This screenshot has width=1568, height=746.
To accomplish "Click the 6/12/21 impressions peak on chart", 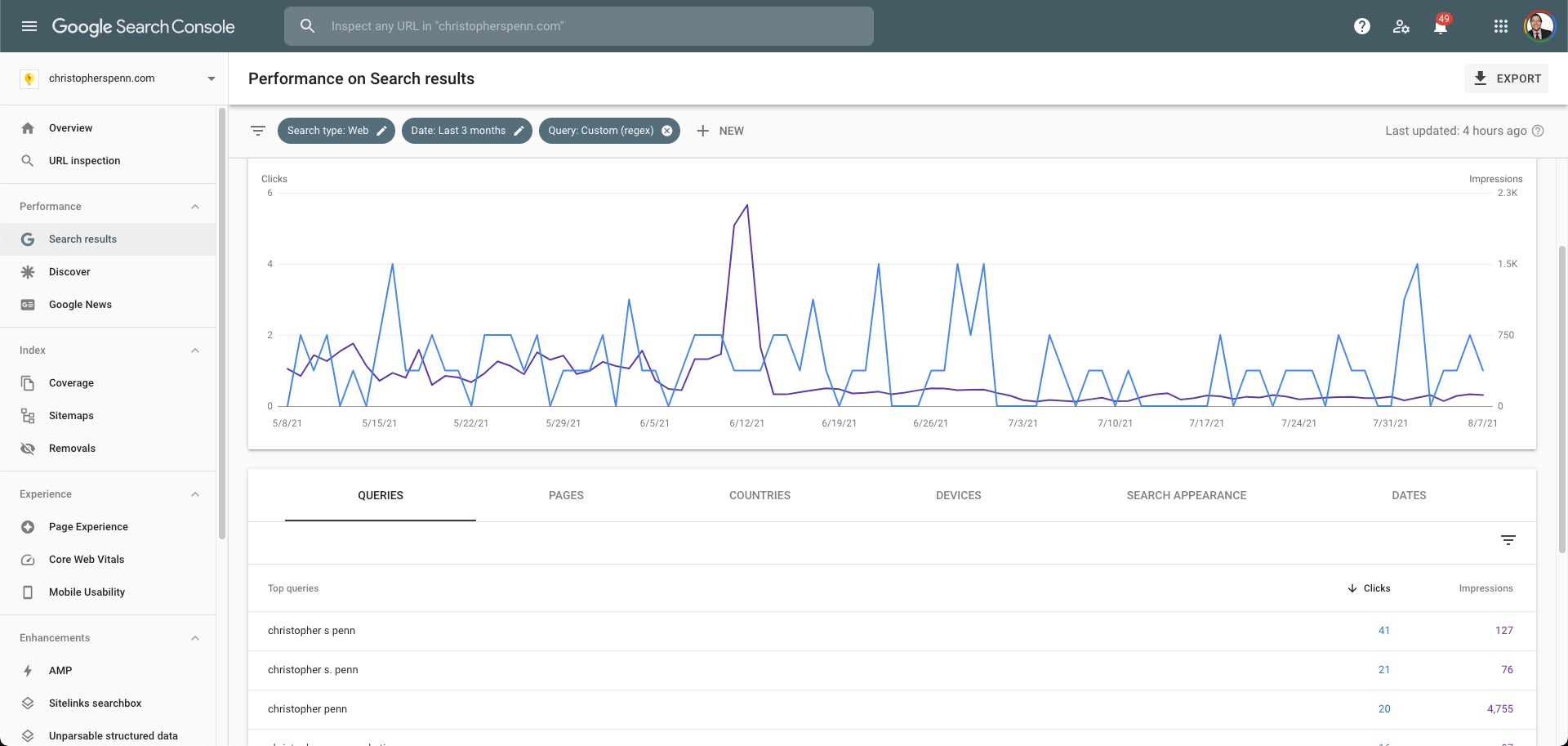I will coord(746,206).
